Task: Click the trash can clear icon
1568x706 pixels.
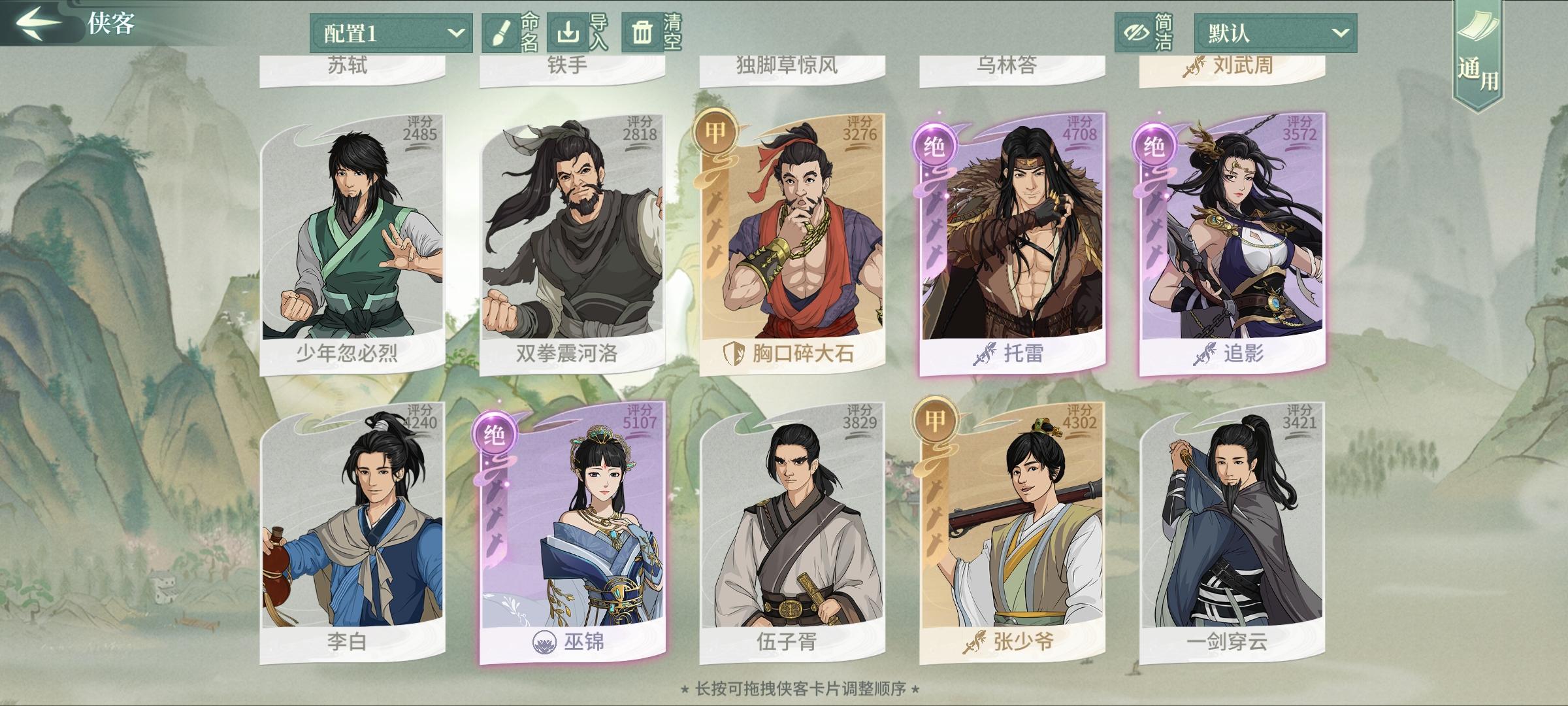Action: (642, 32)
